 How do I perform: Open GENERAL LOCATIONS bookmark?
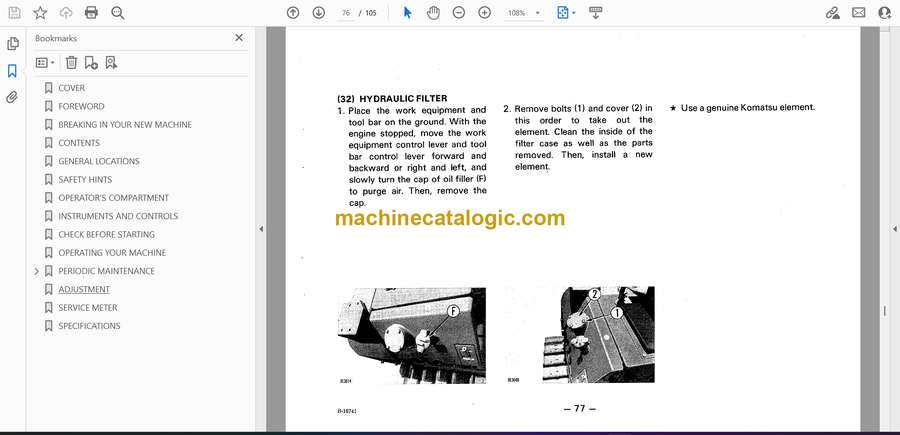99,161
